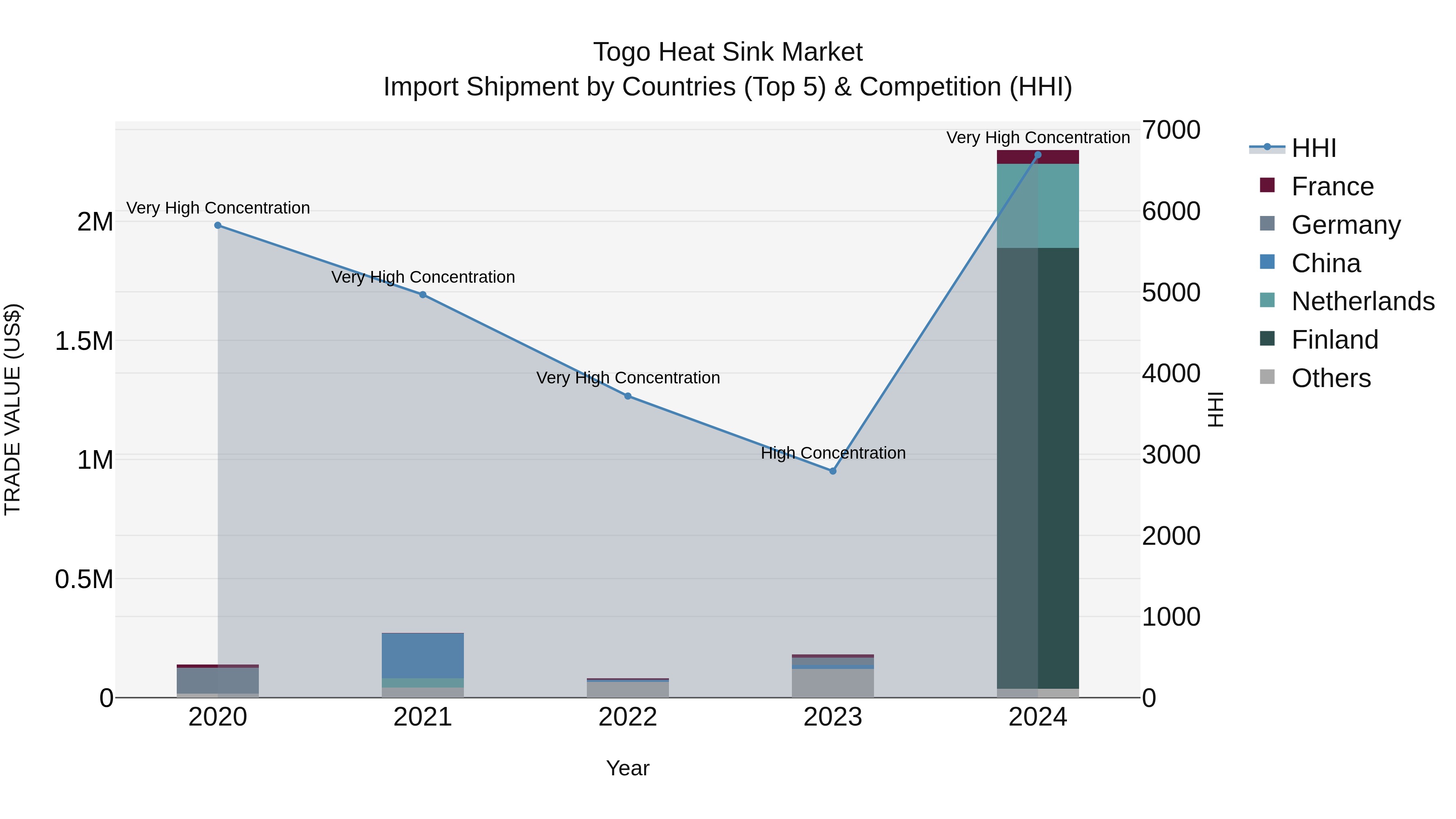Image resolution: width=1456 pixels, height=819 pixels.
Task: Click the 2020 x-axis label
Action: click(218, 717)
